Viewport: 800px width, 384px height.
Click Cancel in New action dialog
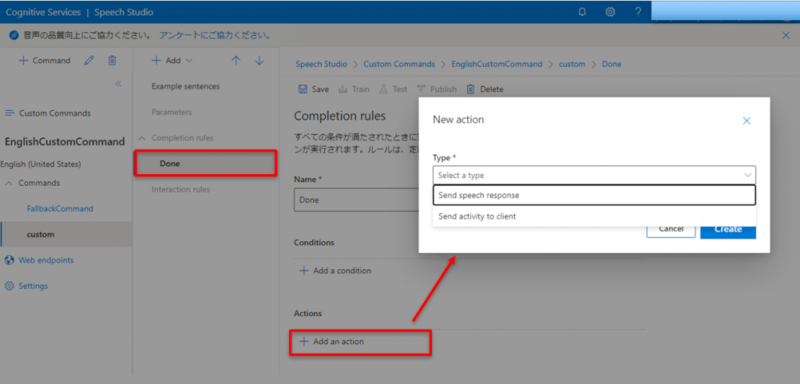click(671, 229)
